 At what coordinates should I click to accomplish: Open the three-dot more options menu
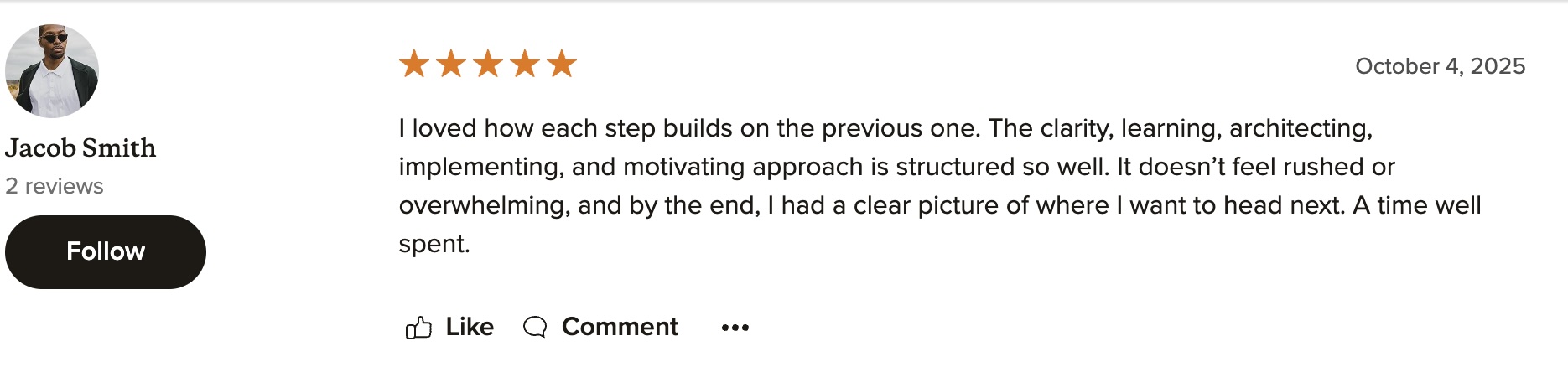(x=735, y=328)
